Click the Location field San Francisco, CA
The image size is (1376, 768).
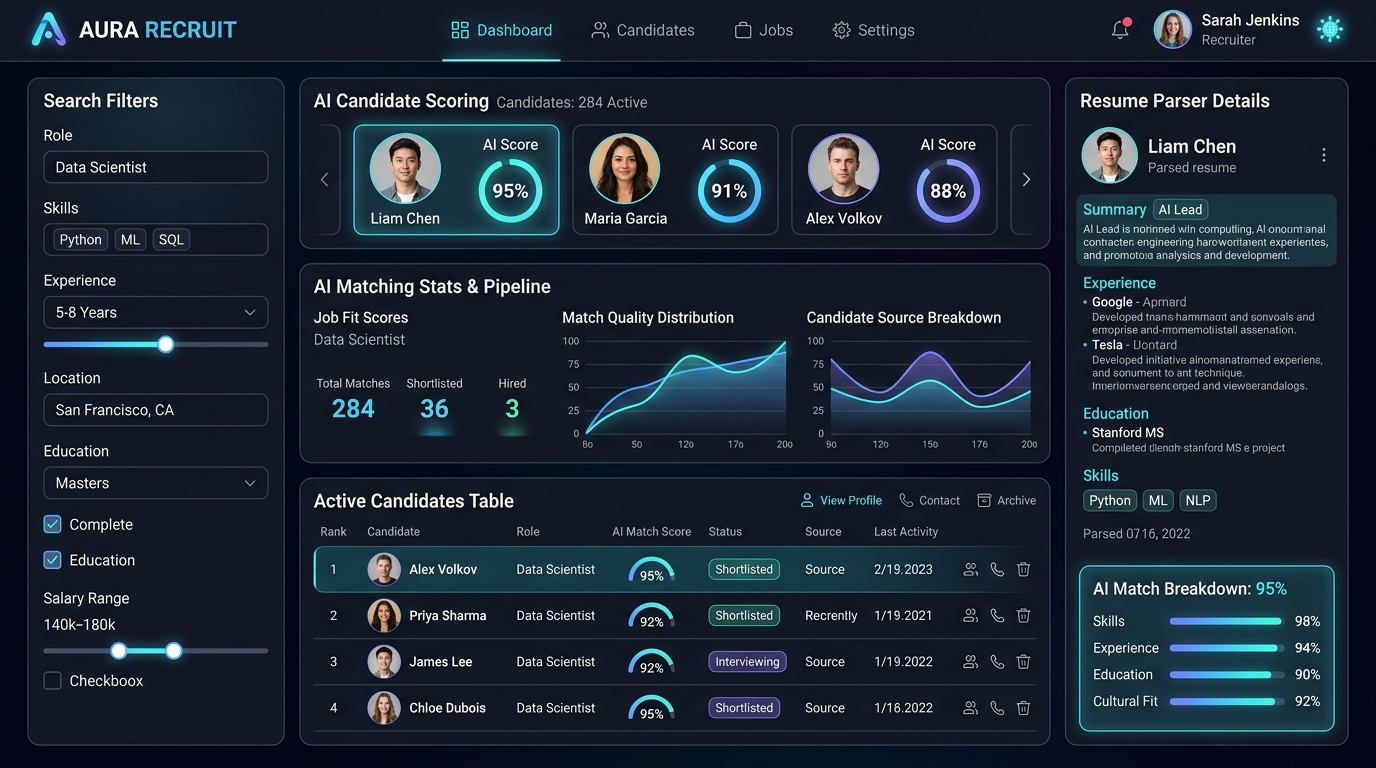point(156,410)
